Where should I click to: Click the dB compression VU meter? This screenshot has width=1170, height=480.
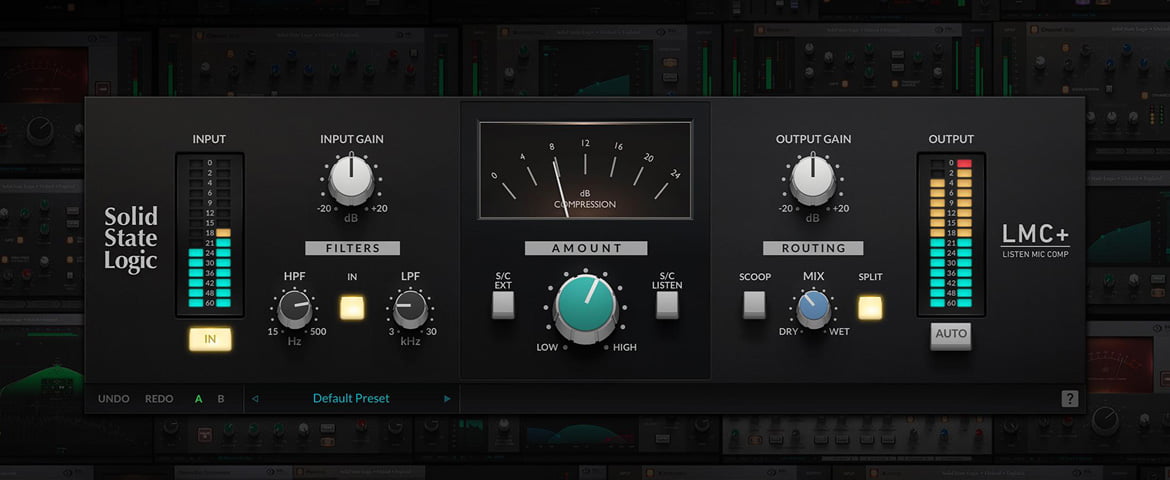point(586,170)
